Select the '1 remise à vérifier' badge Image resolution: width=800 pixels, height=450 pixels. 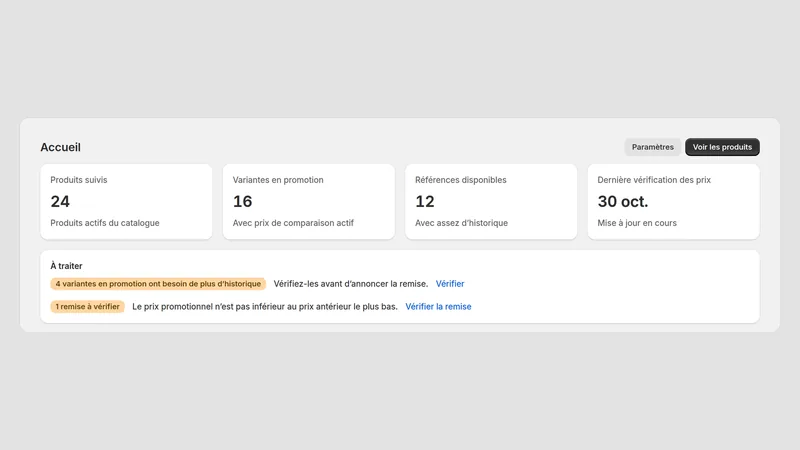[87, 307]
